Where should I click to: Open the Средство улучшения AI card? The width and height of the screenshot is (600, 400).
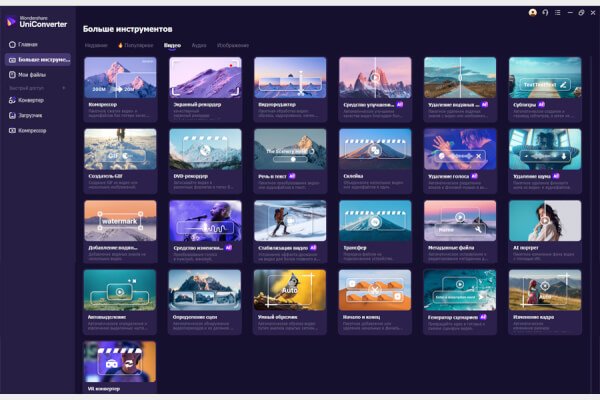coord(375,89)
